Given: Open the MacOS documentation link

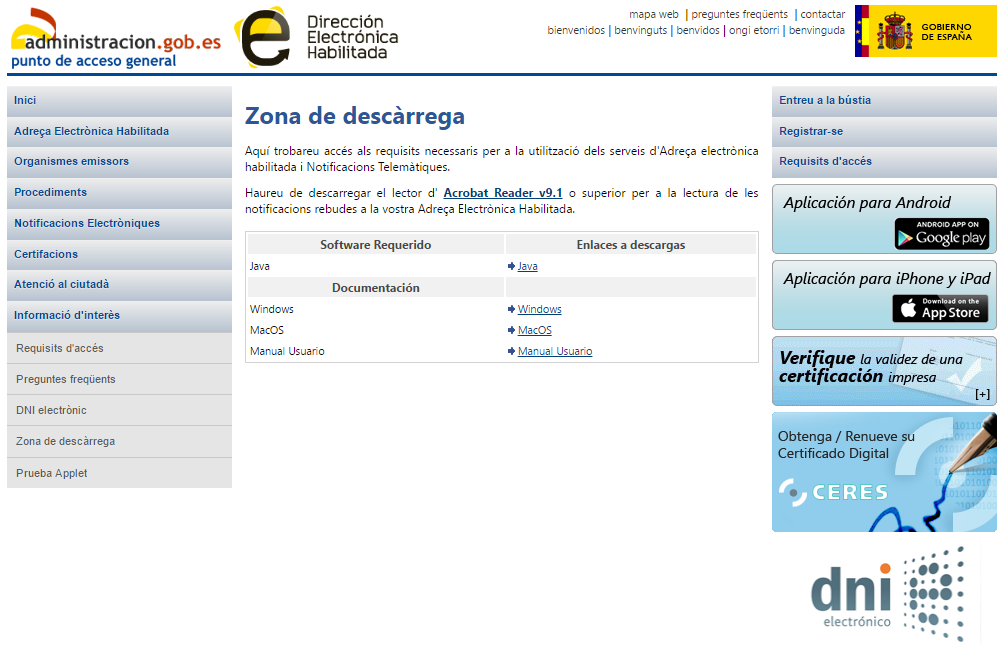Looking at the screenshot, I should (535, 330).
